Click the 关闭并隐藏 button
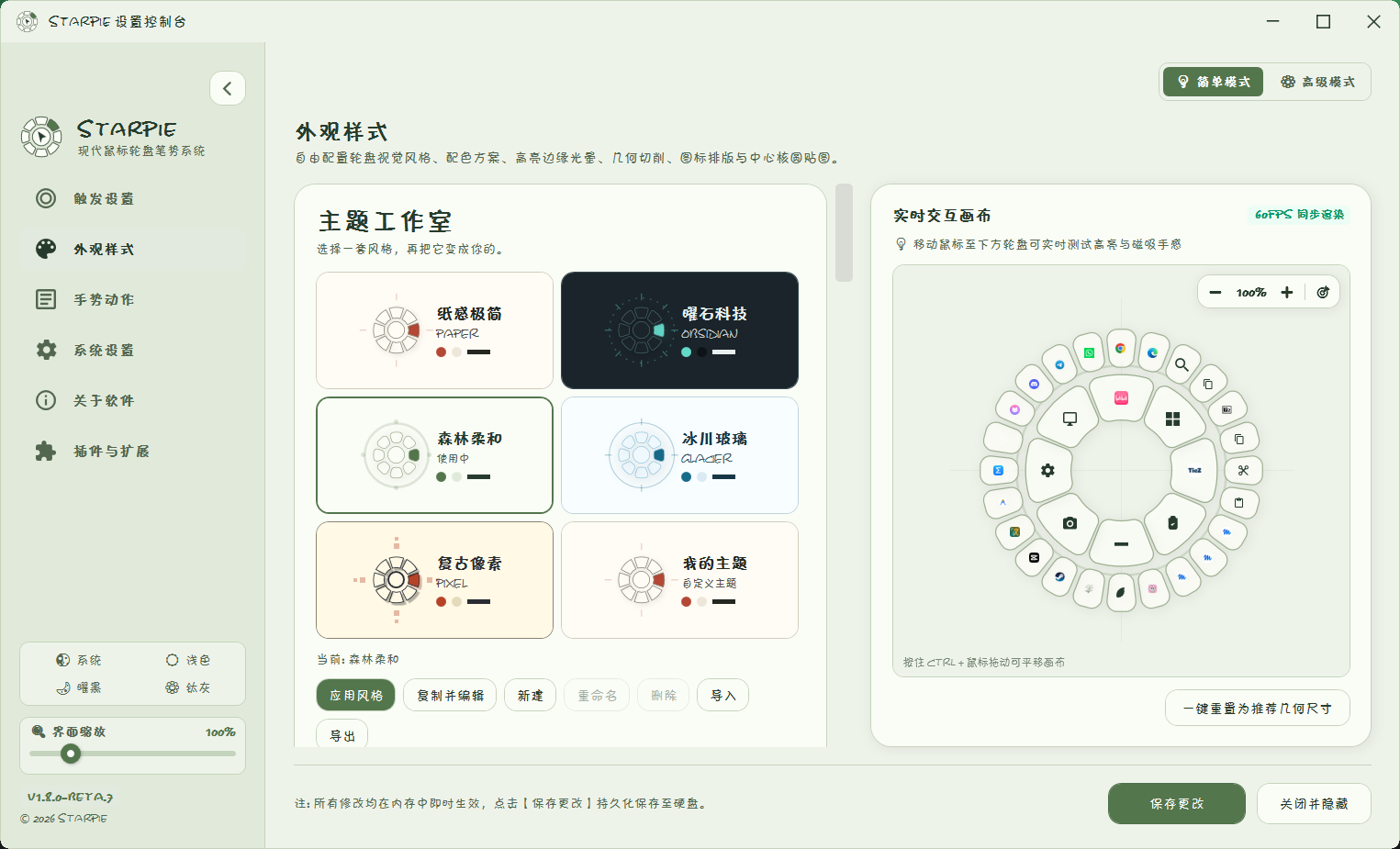The width and height of the screenshot is (1400, 849). (1314, 803)
